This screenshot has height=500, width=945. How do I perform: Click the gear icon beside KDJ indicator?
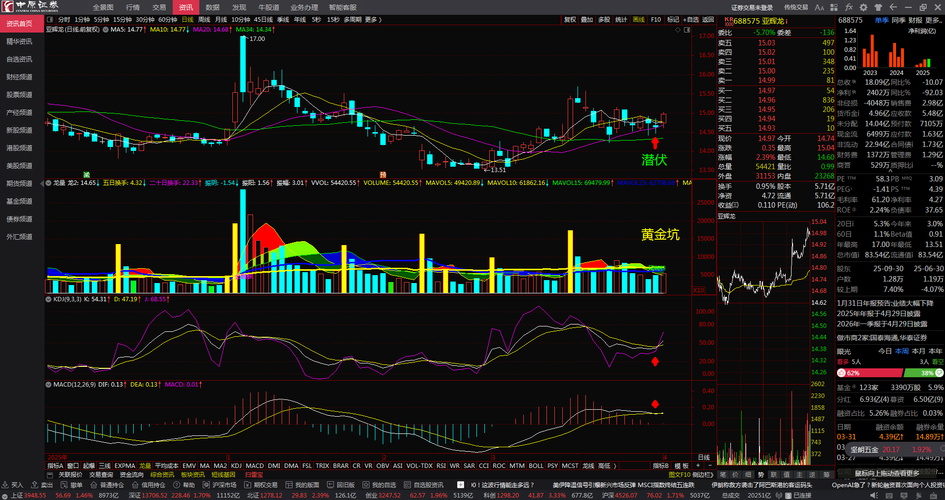point(48,299)
